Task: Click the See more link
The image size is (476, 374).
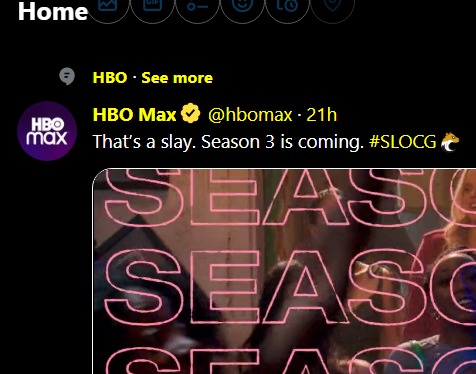Action: pos(177,78)
